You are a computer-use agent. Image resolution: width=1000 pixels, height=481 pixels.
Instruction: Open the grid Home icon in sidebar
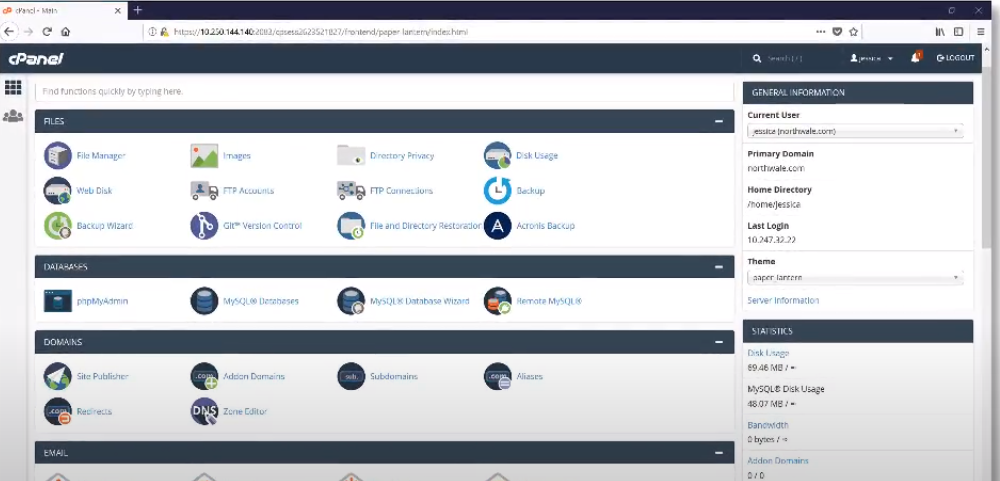(x=13, y=87)
